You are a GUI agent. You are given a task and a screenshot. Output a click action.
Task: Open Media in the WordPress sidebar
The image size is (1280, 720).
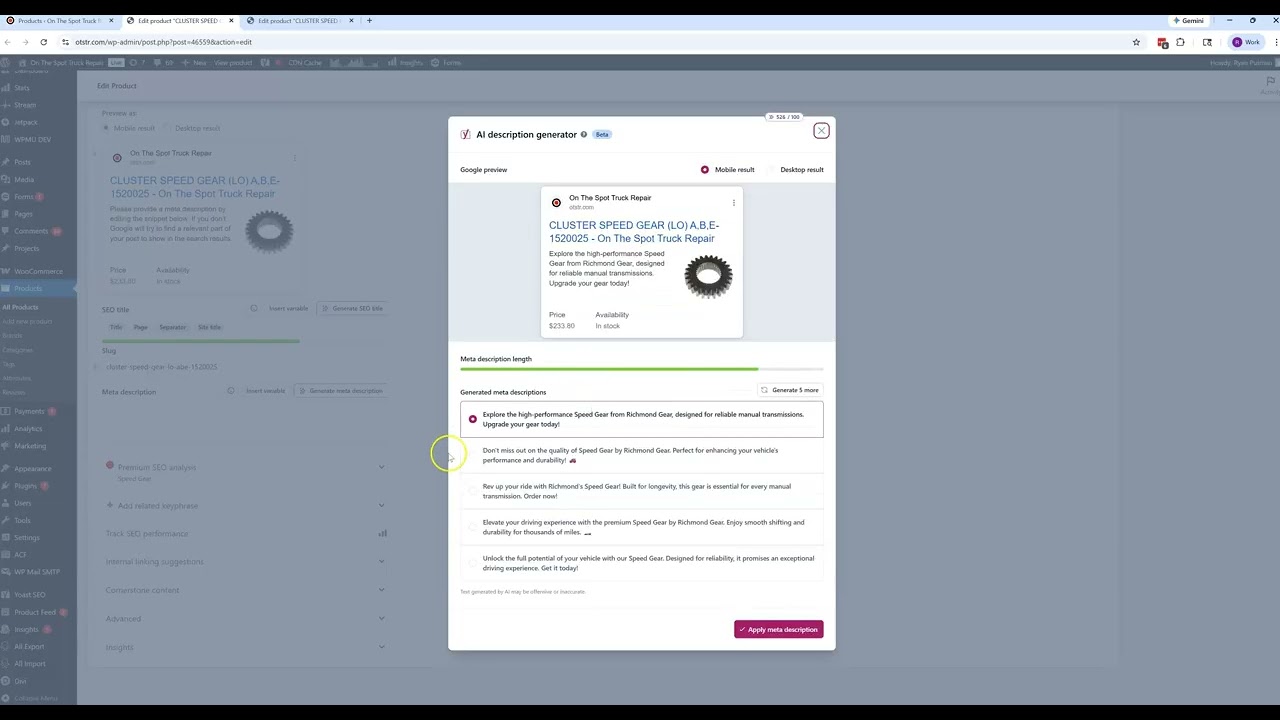(23, 180)
